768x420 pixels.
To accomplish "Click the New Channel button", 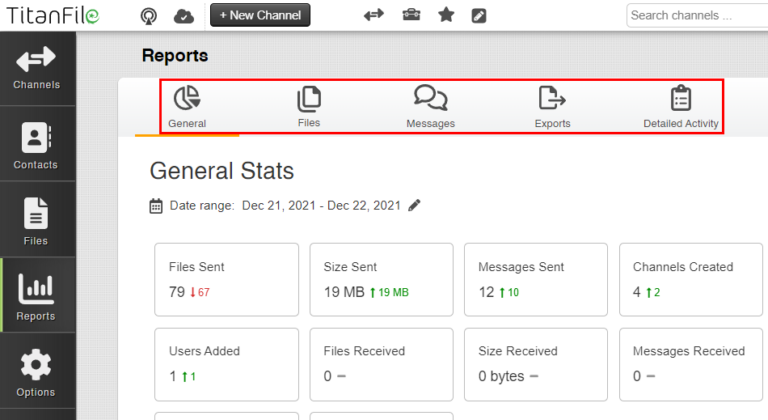I will (x=260, y=15).
